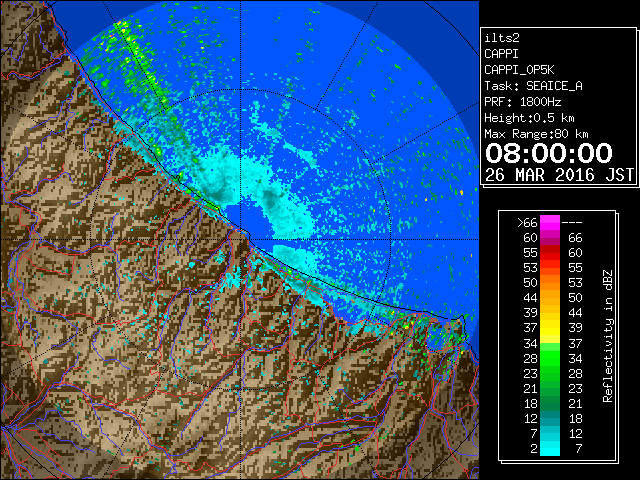Click the 08:00:00 timestamp

point(549,153)
